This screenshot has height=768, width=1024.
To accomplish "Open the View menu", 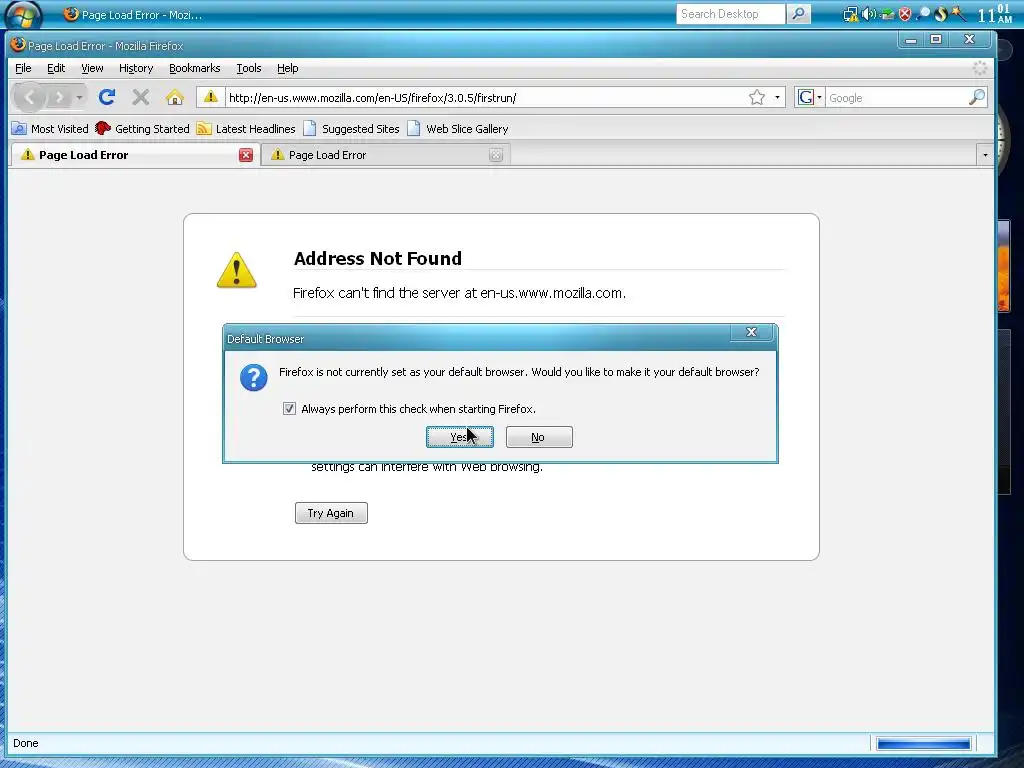I will tap(92, 68).
